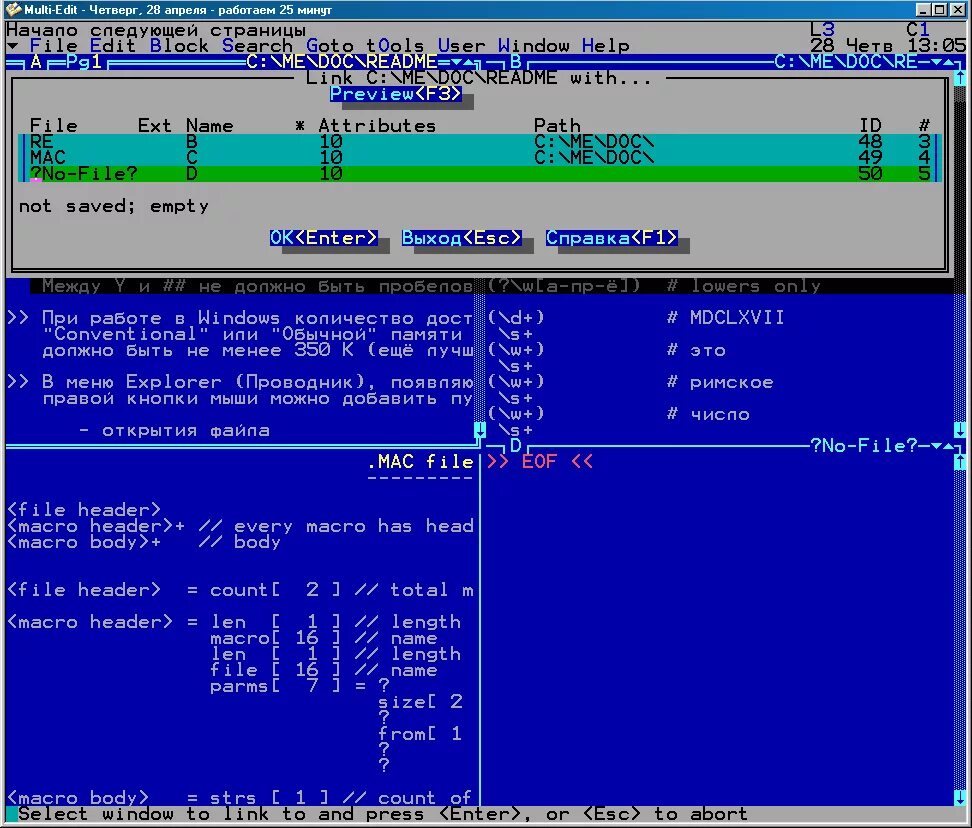Click the Ext column header
The height and width of the screenshot is (828, 972).
154,126
